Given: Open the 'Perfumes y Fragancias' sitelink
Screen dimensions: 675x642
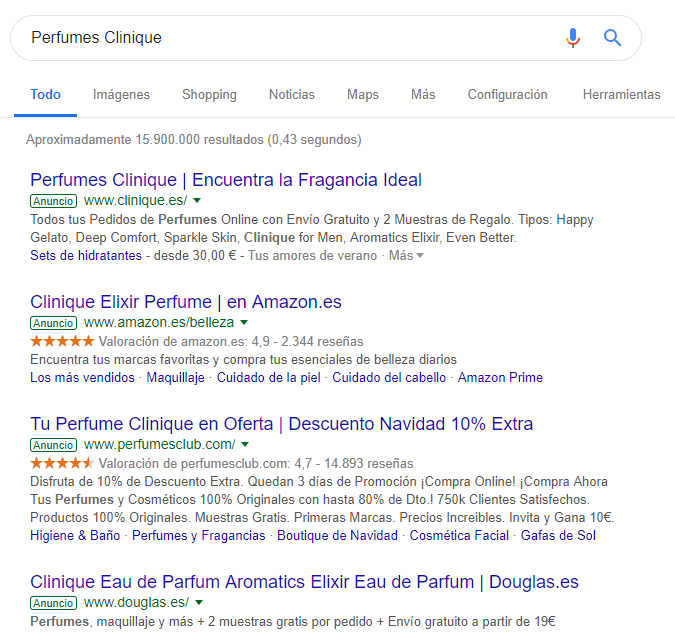Looking at the screenshot, I should coord(198,535).
